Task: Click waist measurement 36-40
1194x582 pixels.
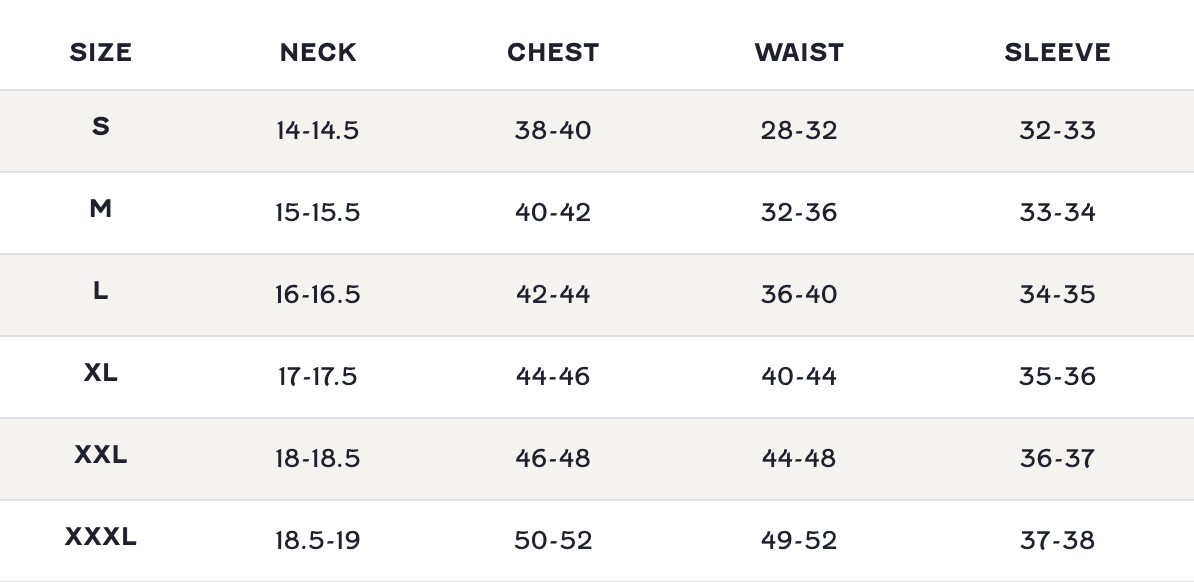Action: pos(799,294)
